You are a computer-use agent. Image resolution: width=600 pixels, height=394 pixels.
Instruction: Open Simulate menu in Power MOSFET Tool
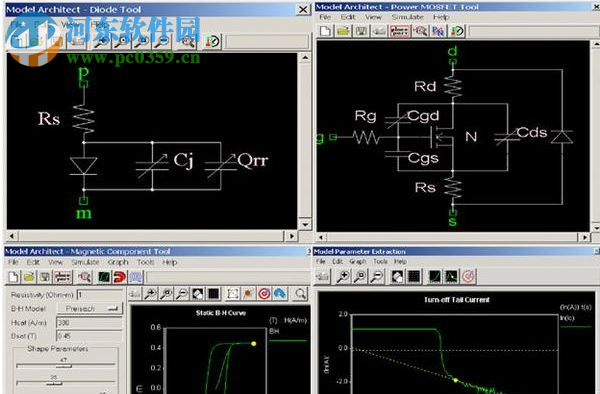tap(407, 17)
